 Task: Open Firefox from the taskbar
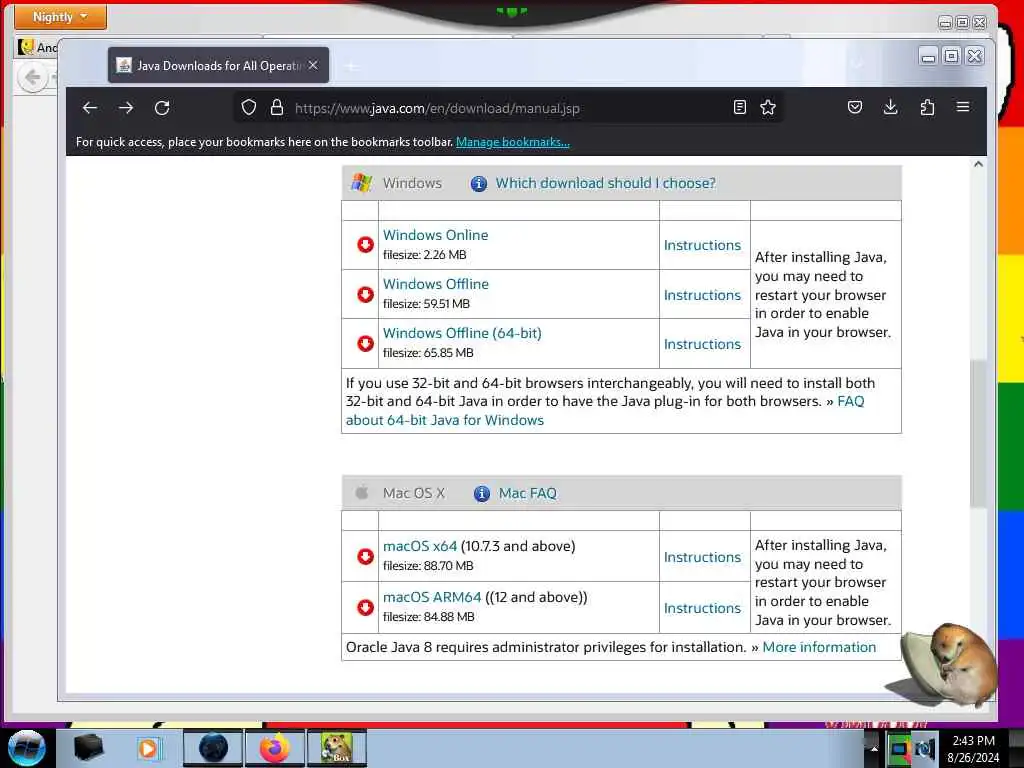click(x=274, y=748)
